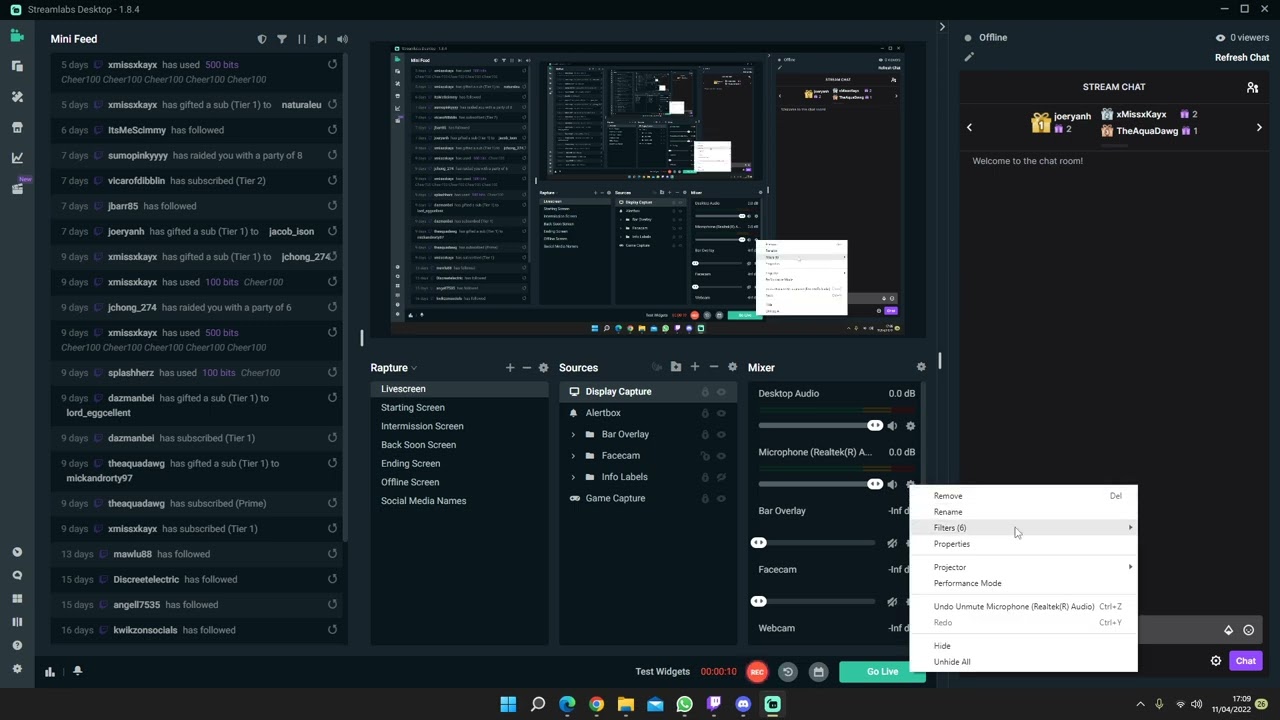
Task: Open the help question mark icon
Action: point(17,645)
